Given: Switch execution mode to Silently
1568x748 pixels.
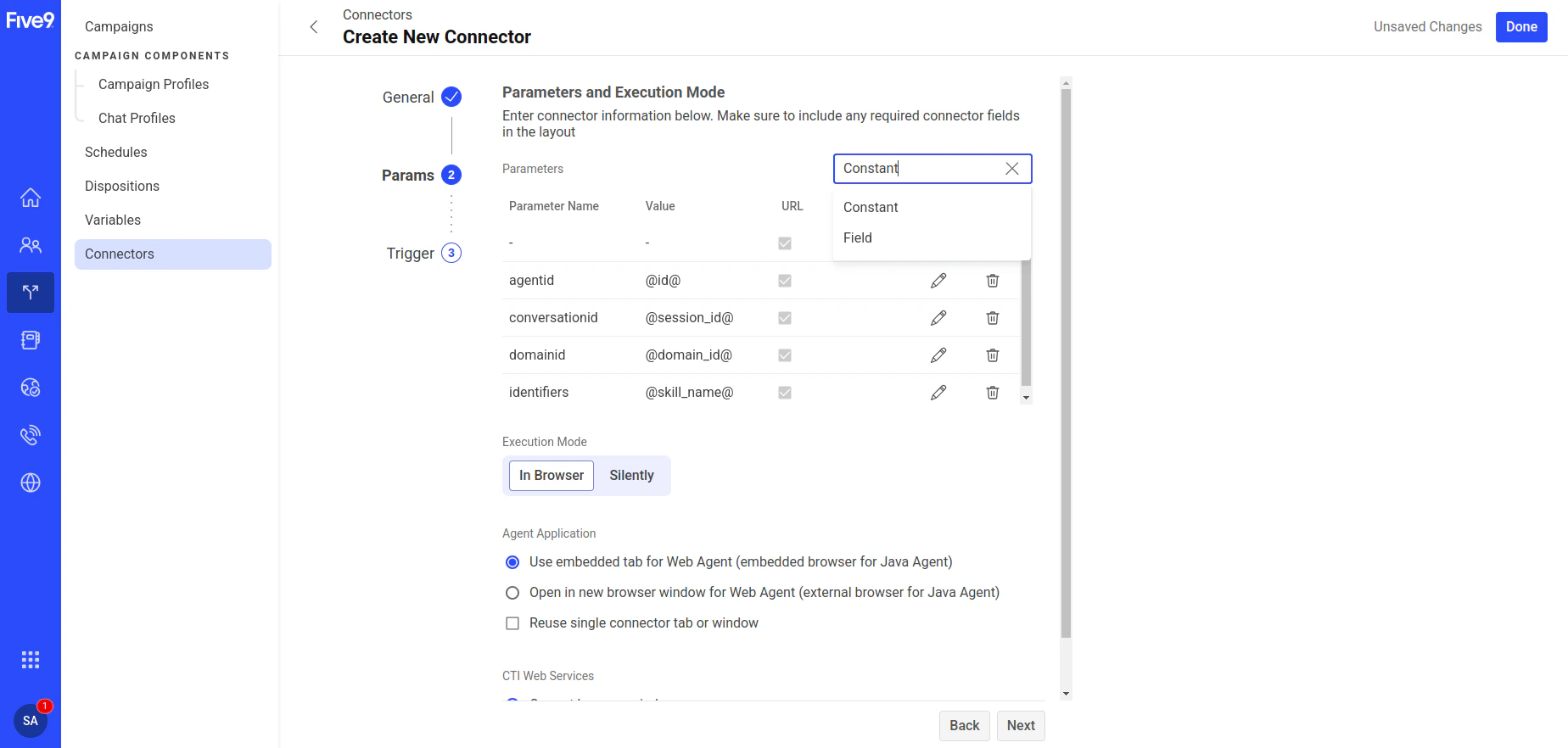Looking at the screenshot, I should (631, 476).
